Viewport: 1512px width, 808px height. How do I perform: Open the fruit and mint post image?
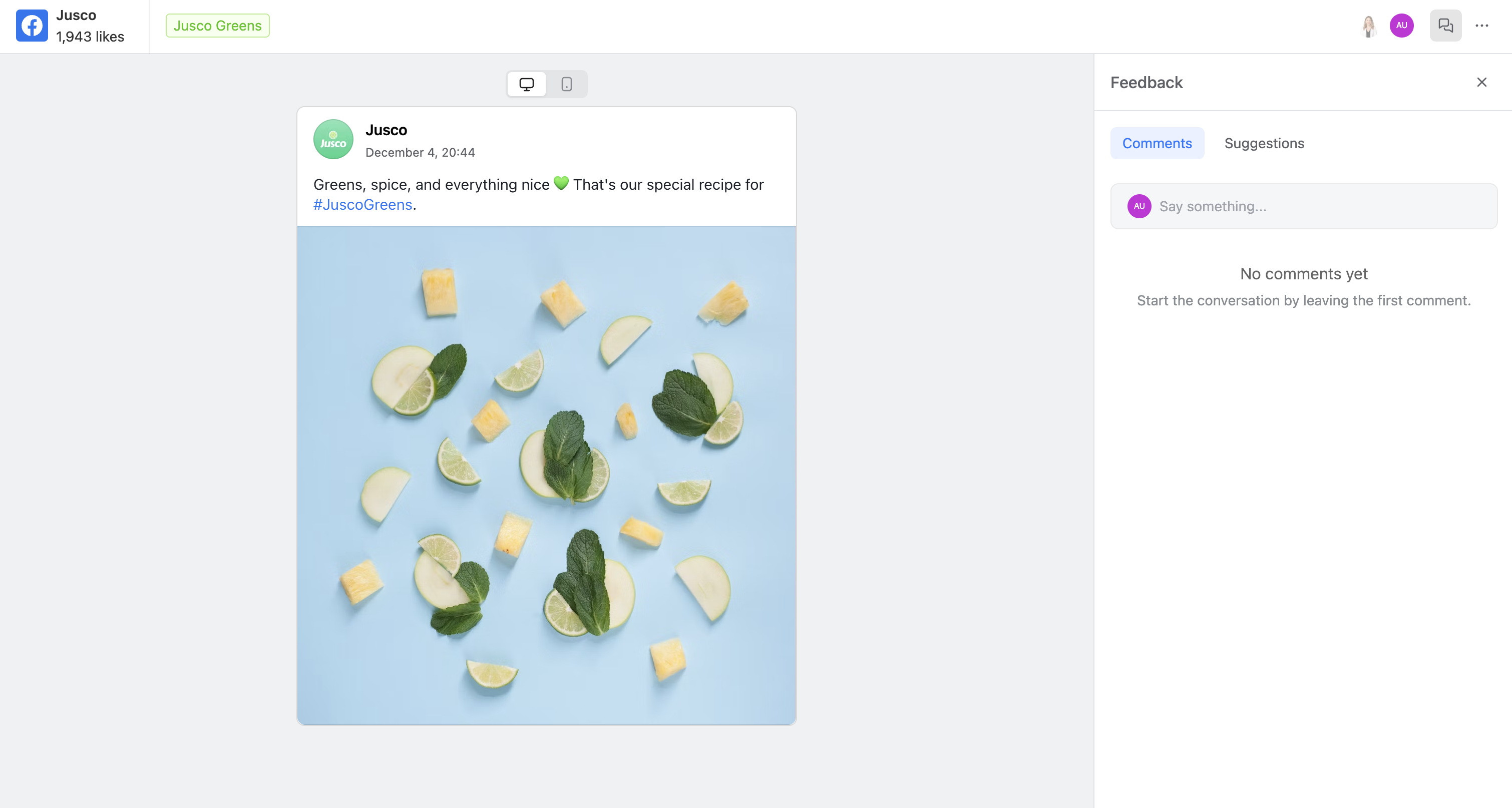click(x=546, y=475)
